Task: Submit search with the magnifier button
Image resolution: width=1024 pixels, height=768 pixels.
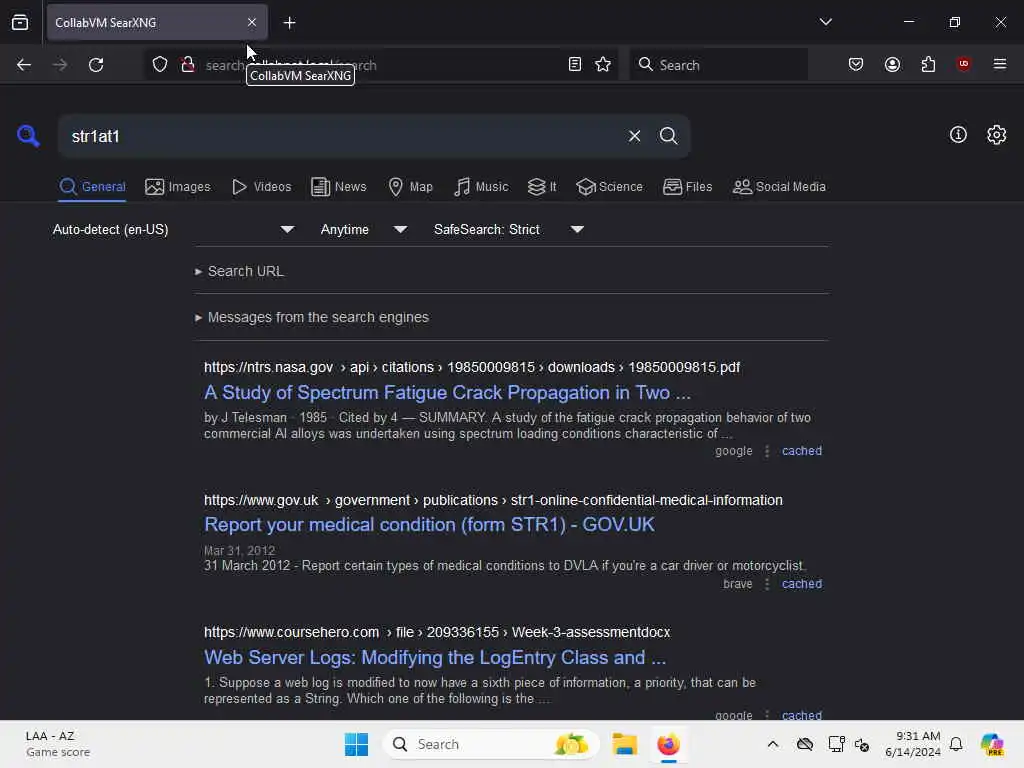Action: pos(668,136)
